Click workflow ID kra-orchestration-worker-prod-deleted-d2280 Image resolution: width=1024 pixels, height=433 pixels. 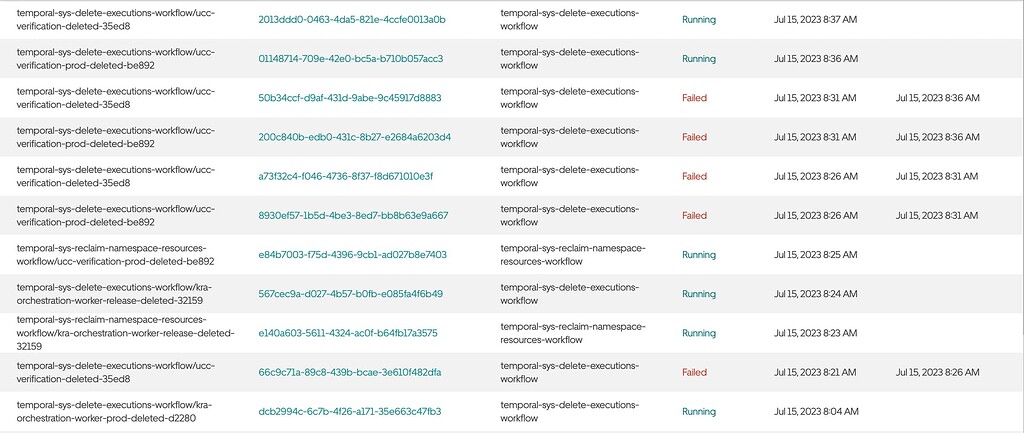(114, 411)
